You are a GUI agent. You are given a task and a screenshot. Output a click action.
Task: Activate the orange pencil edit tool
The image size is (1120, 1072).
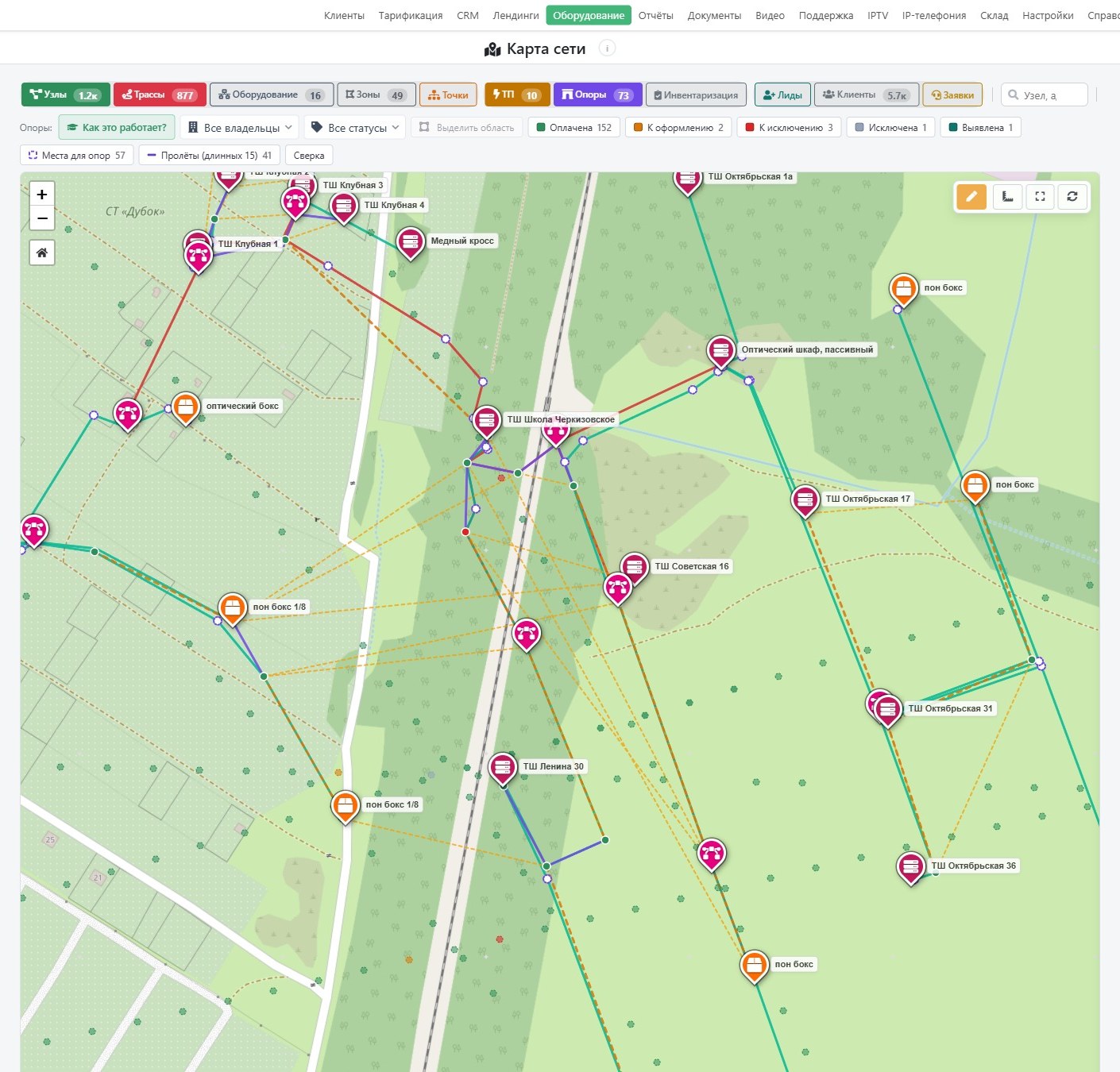click(x=971, y=196)
